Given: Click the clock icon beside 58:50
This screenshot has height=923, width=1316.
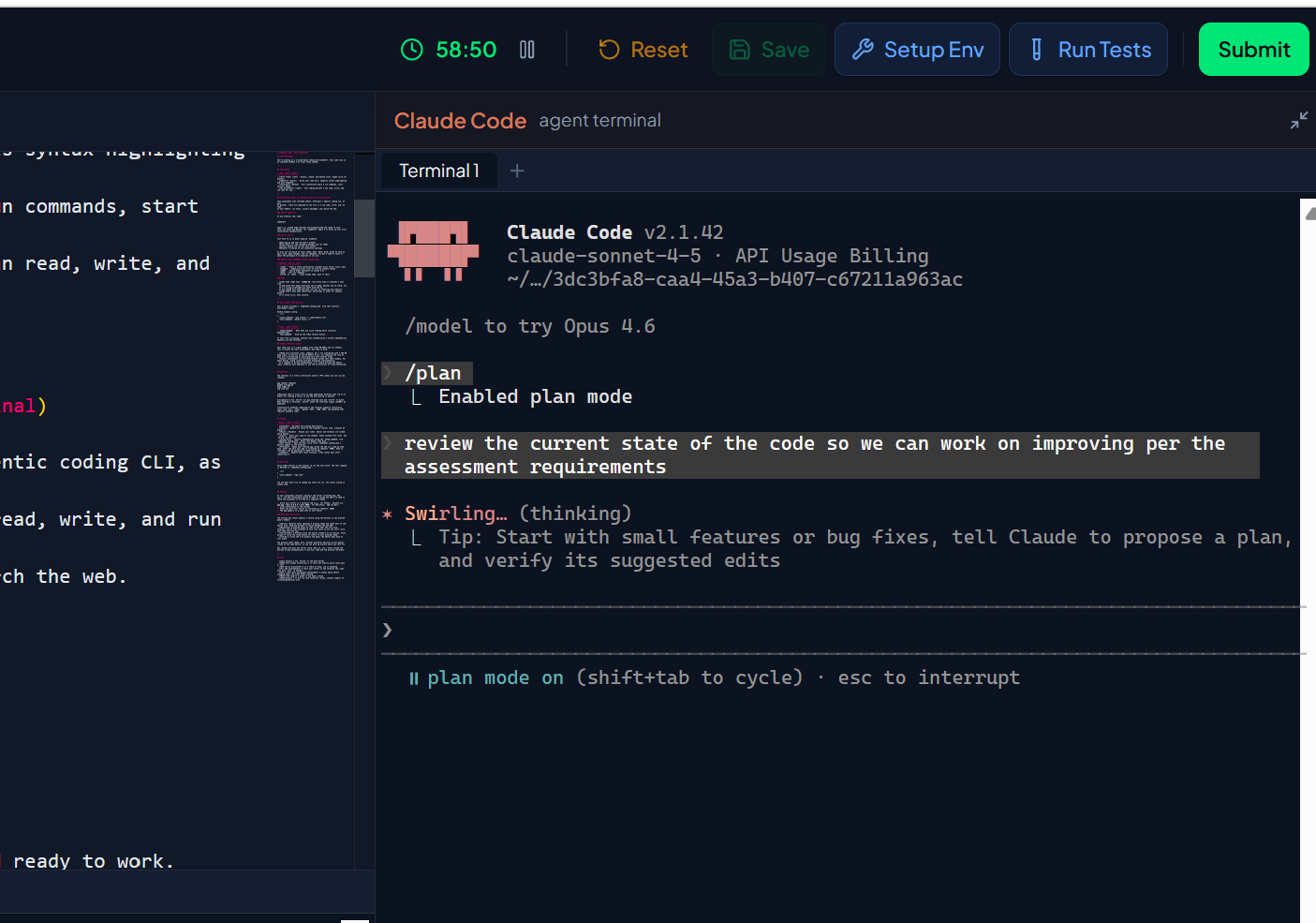Looking at the screenshot, I should point(412,50).
